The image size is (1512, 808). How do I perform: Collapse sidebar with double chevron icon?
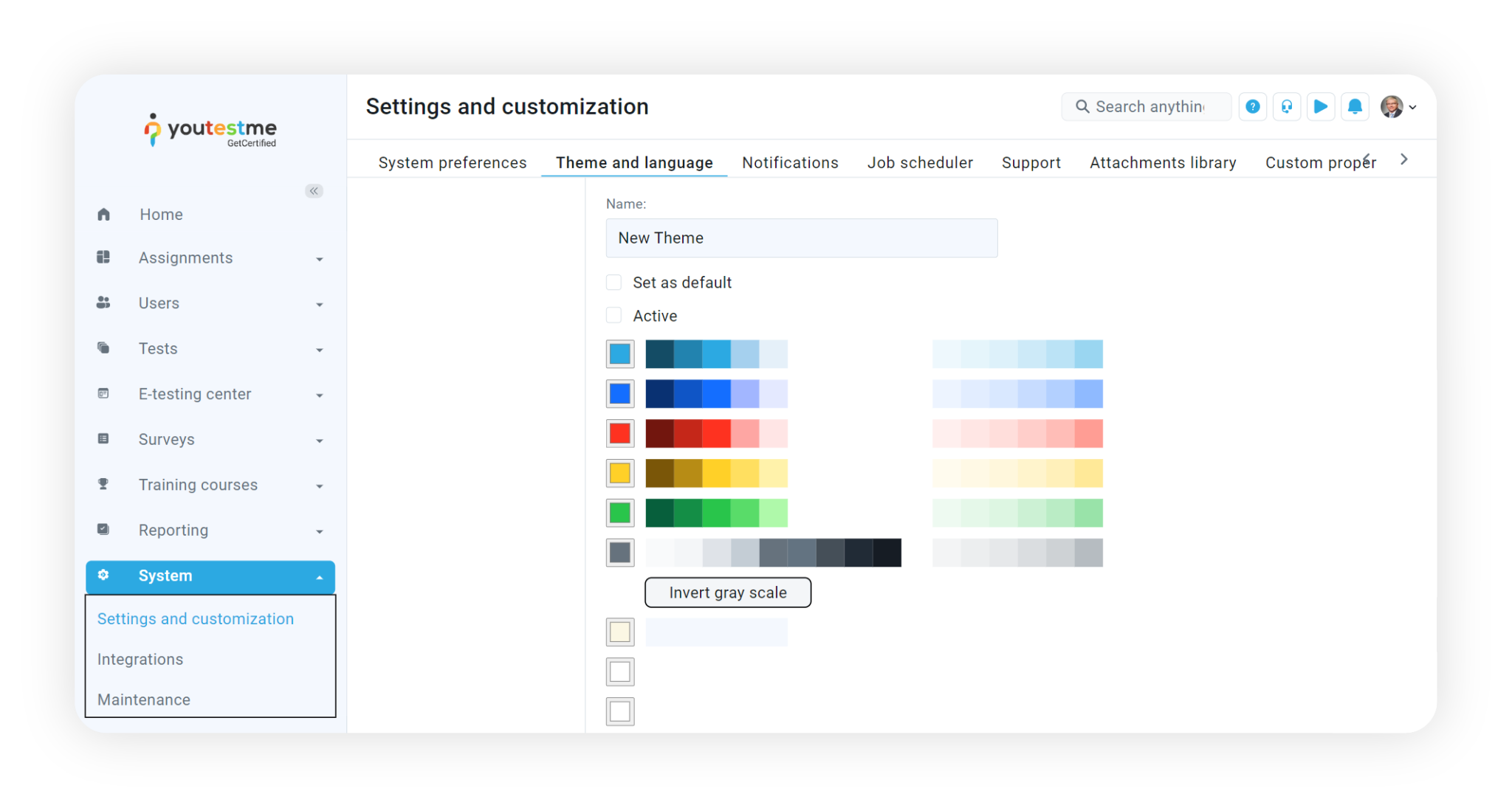[x=314, y=191]
